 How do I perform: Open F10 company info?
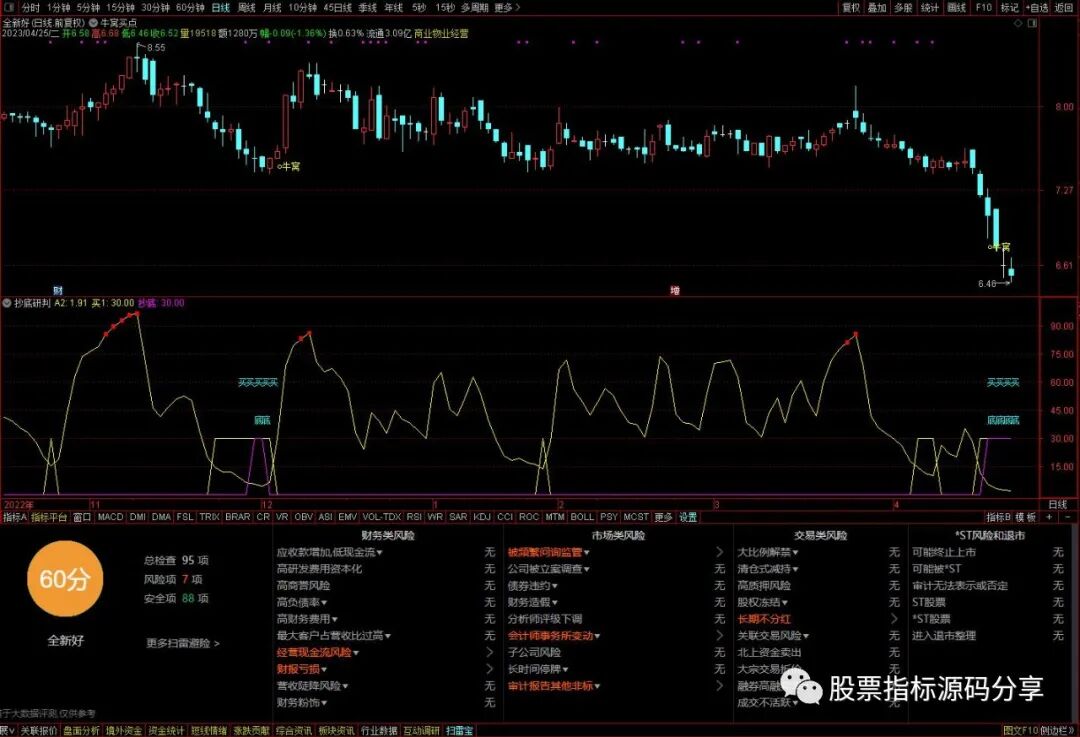(x=984, y=8)
